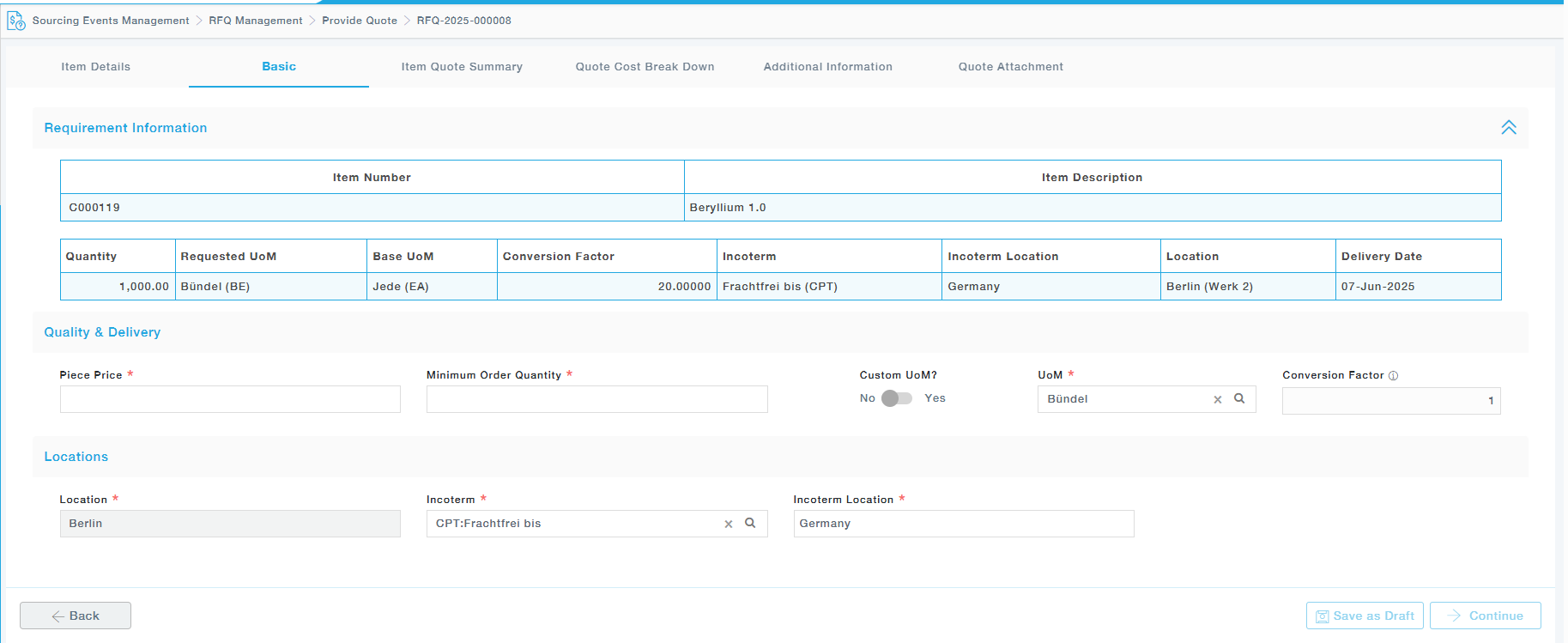Click the Locations section heading
This screenshot has width=1568, height=643.
(76, 457)
